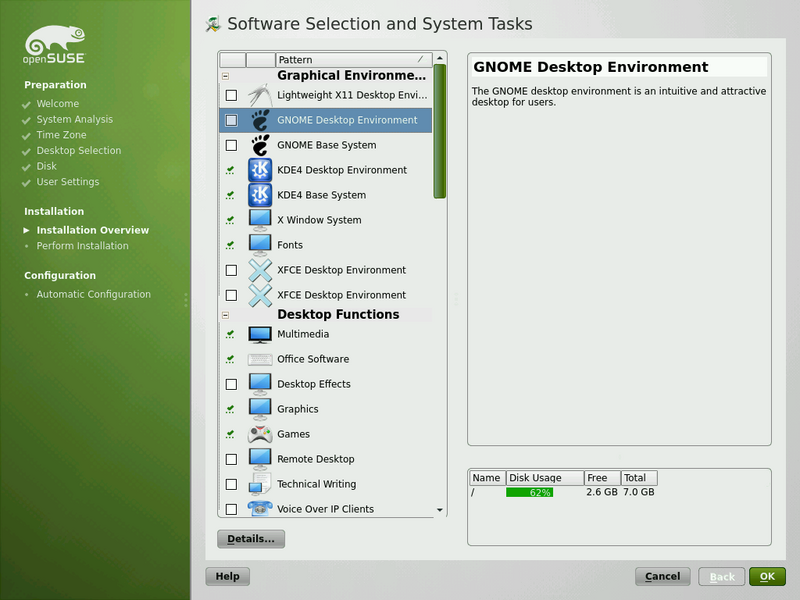The height and width of the screenshot is (600, 800).
Task: Uncheck KDE4 Desktop Environment status mark
Action: coord(231,170)
